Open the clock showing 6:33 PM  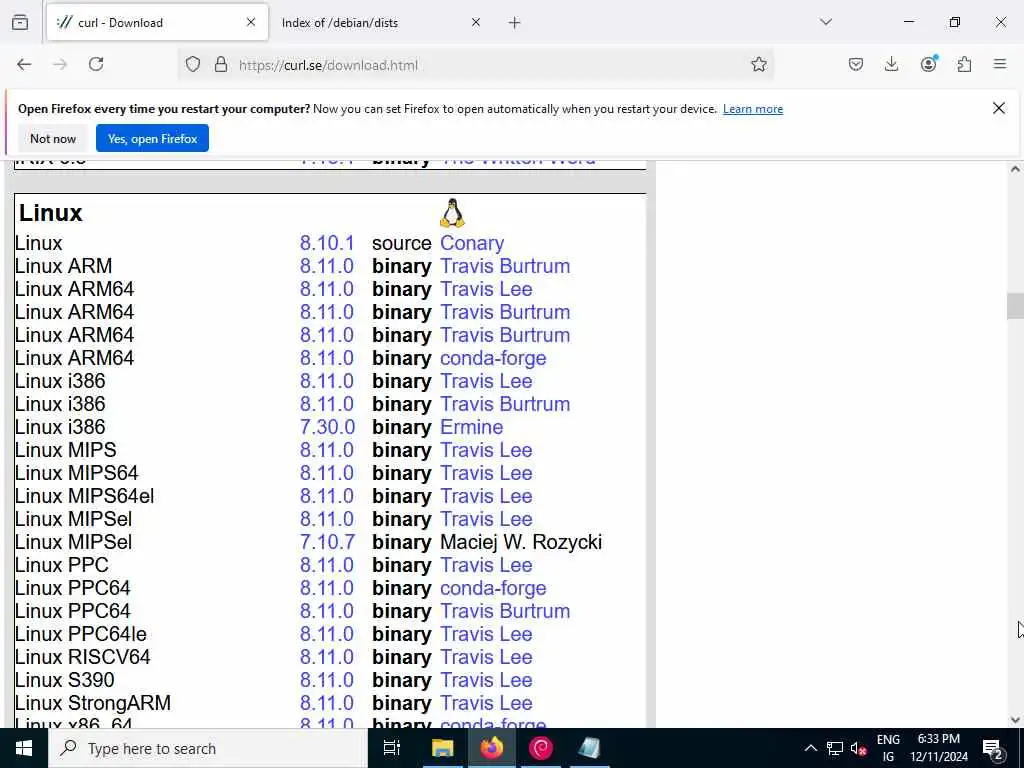[x=938, y=748]
